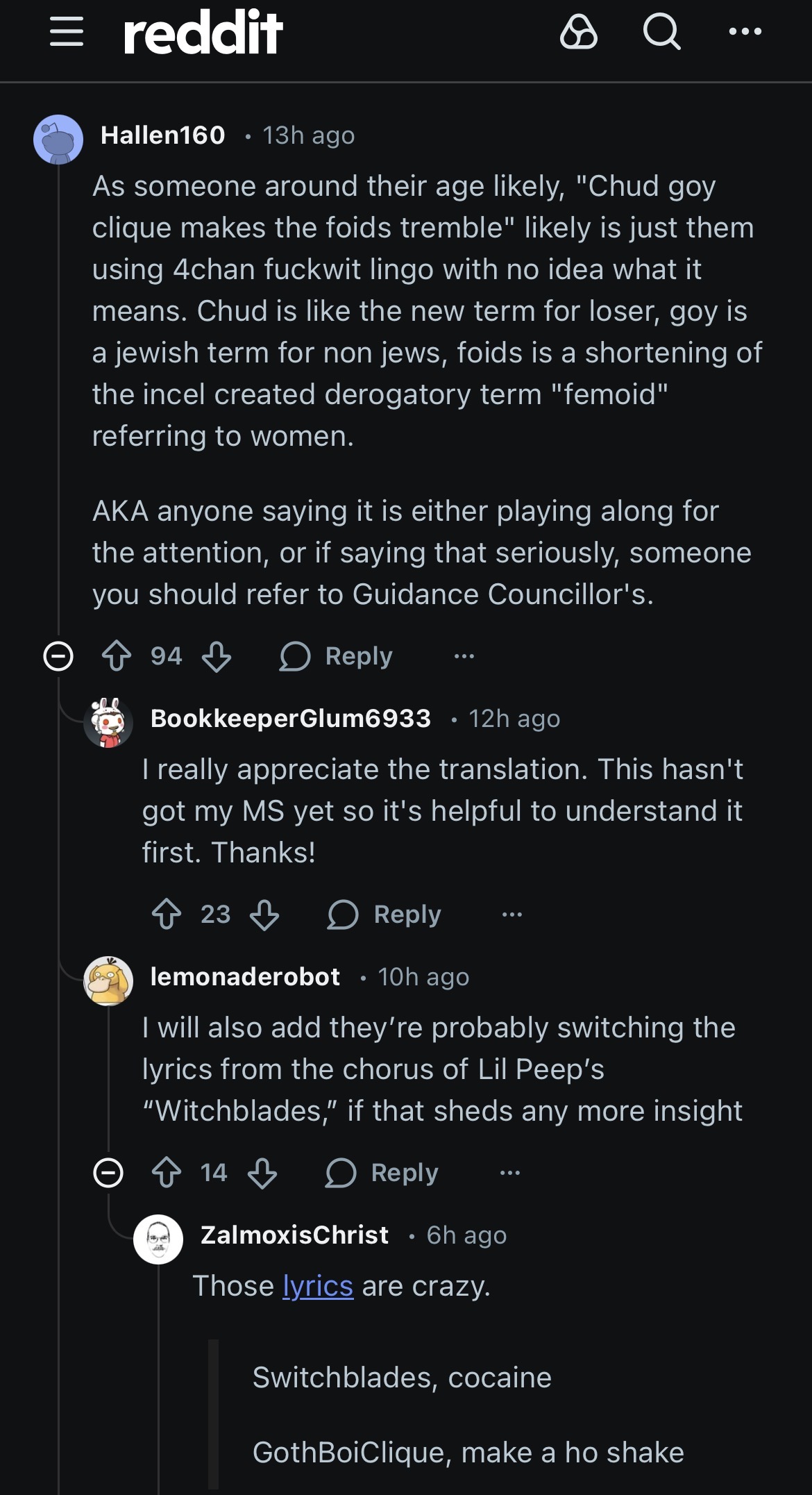Screen dimensions: 812x1495
Task: Open more options on Hallen160's comment
Action: [464, 656]
